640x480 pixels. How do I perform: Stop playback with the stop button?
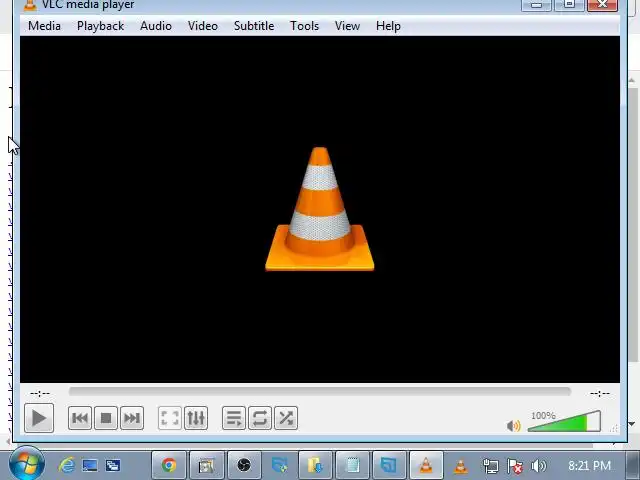tap(106, 418)
